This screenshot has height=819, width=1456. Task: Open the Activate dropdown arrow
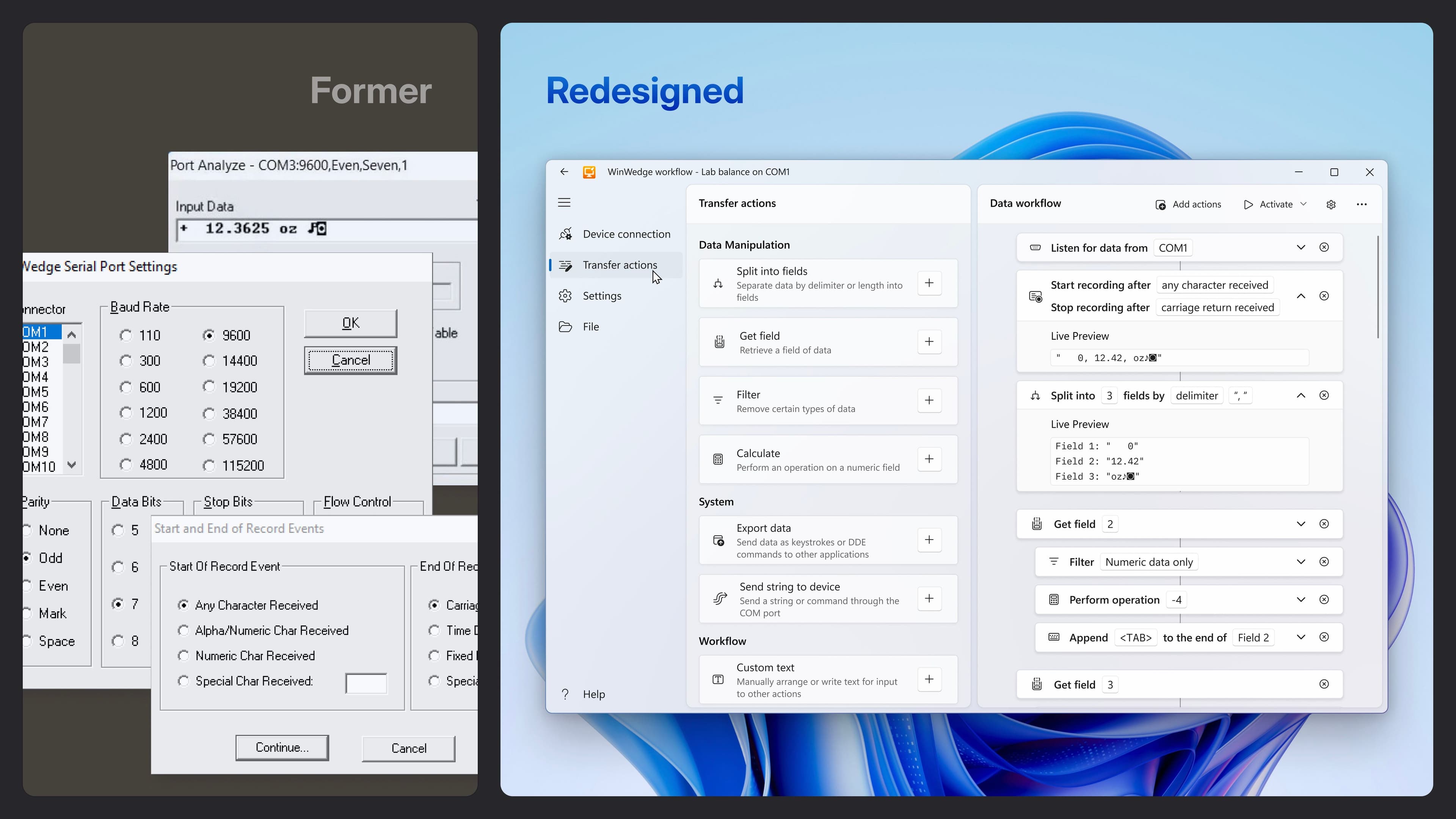[x=1304, y=204]
